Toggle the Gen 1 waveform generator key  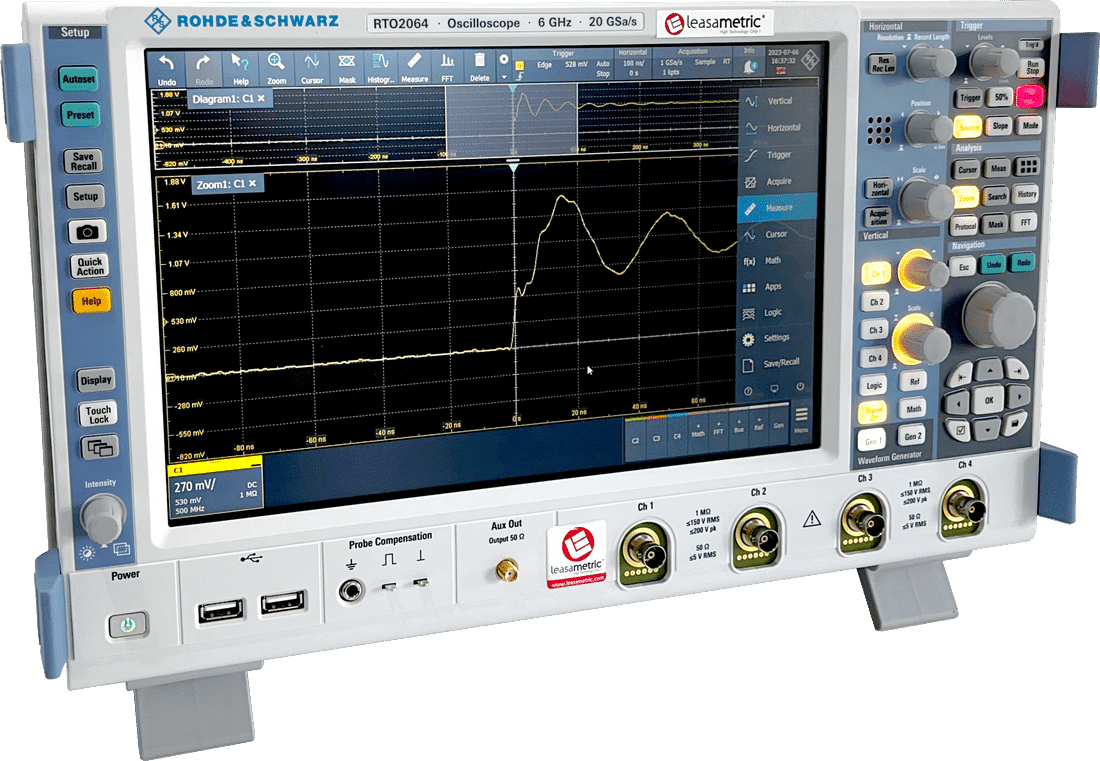point(871,440)
